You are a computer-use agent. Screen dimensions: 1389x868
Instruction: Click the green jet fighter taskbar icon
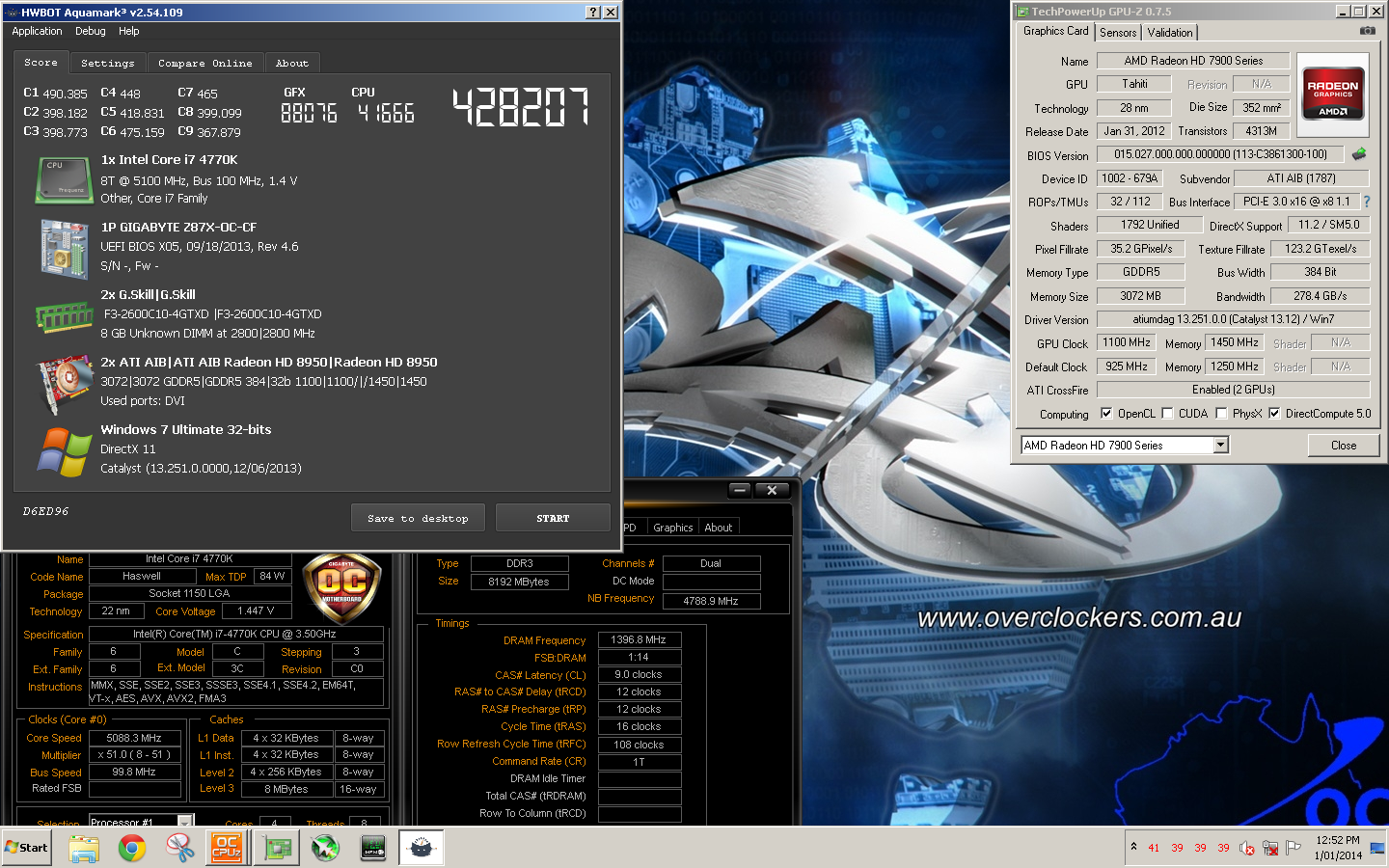tap(325, 848)
